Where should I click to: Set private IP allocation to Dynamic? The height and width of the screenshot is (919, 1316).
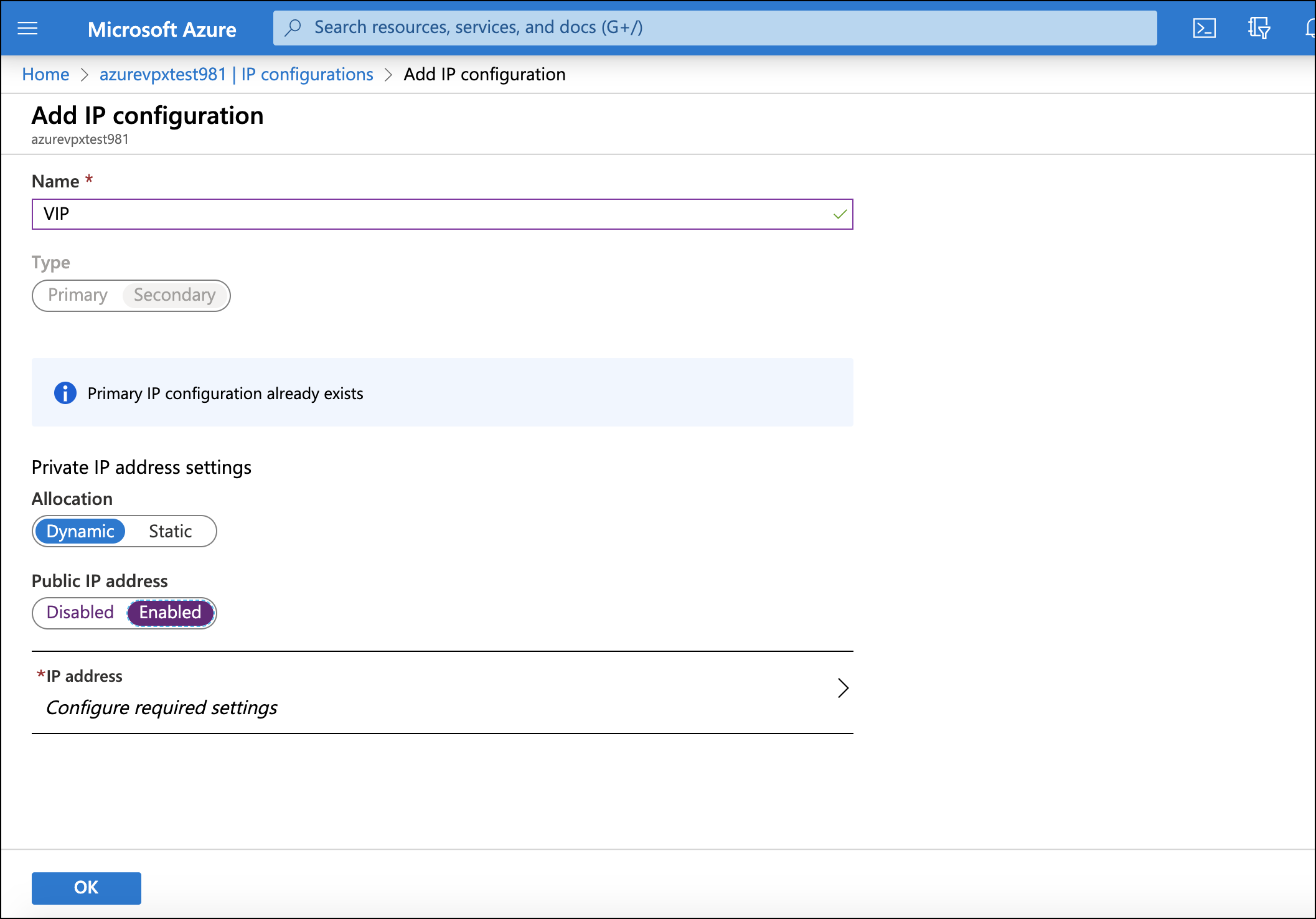point(80,531)
